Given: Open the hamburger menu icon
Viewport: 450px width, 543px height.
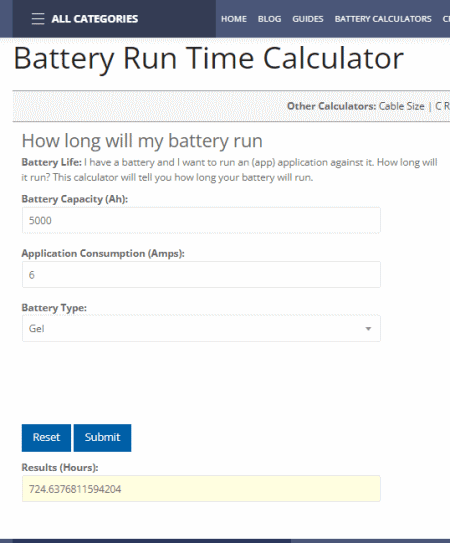Looking at the screenshot, I should (x=38, y=19).
